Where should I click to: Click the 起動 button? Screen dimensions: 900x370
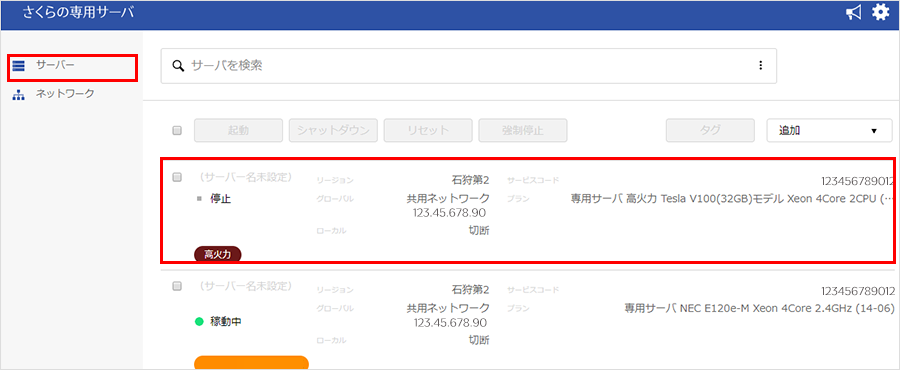(238, 131)
